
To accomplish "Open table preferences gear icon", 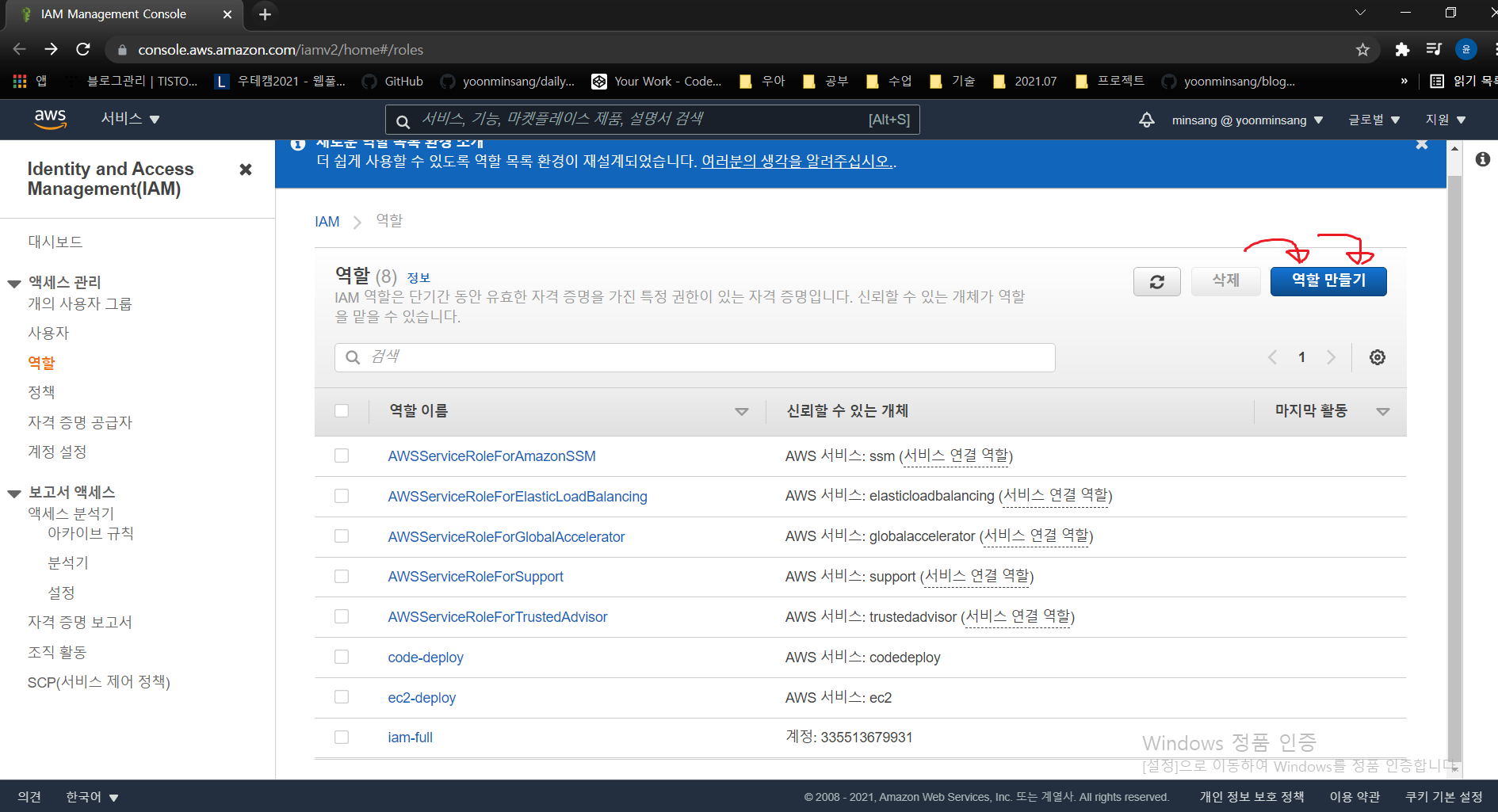I will 1378,357.
